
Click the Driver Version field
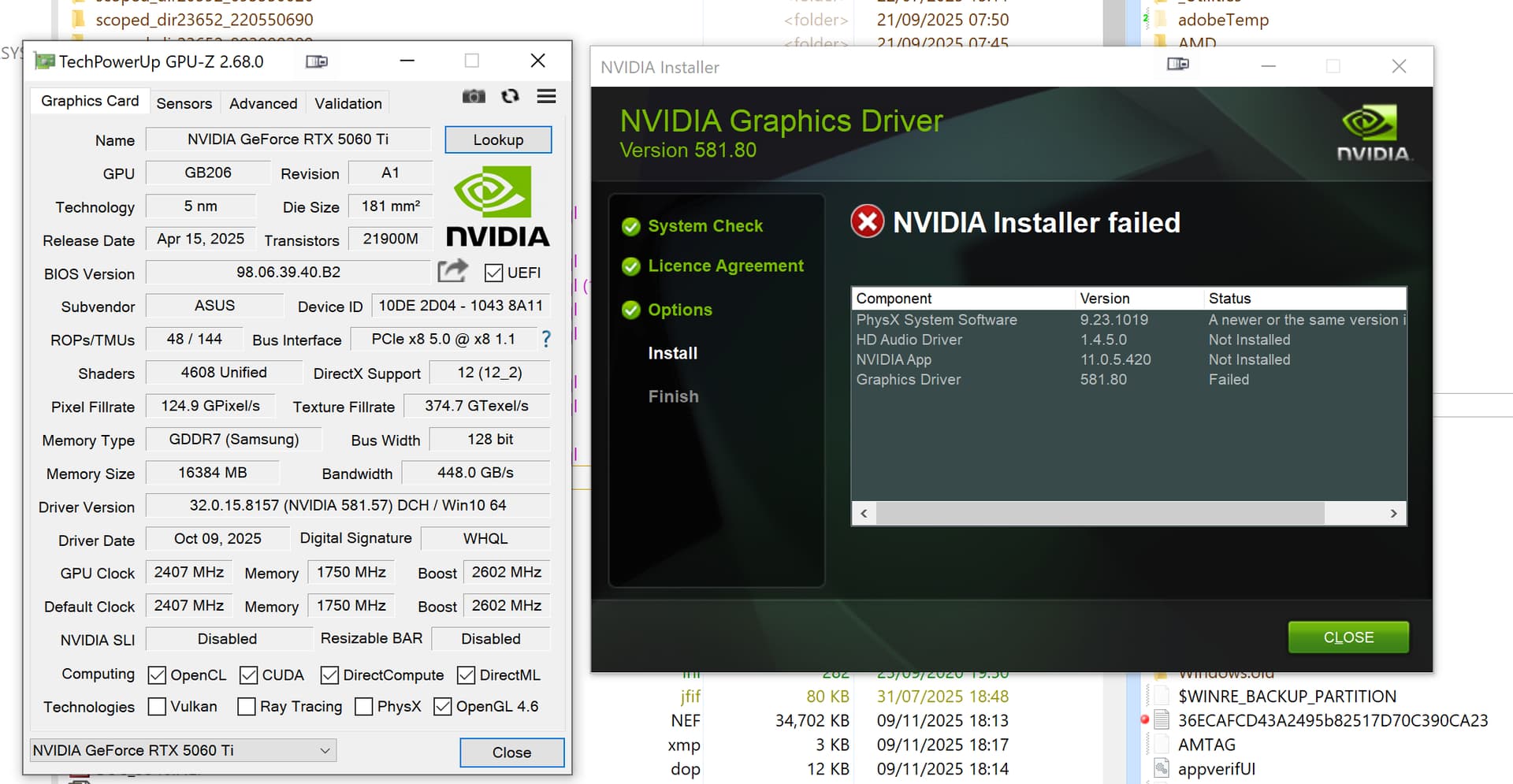pos(348,506)
